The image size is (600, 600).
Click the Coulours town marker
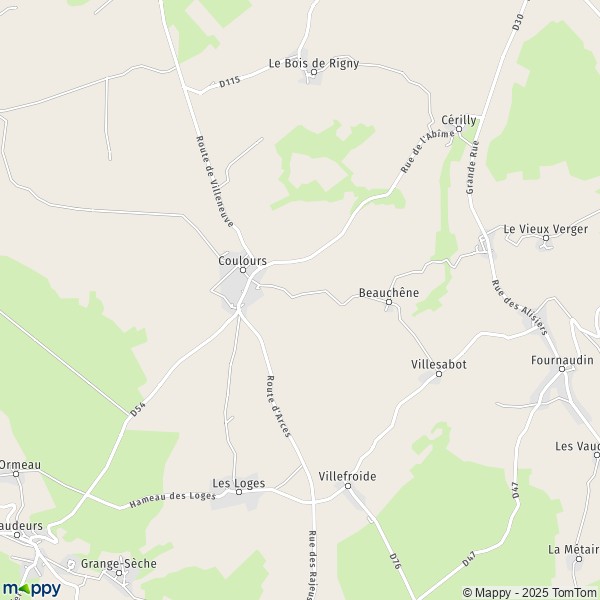point(243,270)
